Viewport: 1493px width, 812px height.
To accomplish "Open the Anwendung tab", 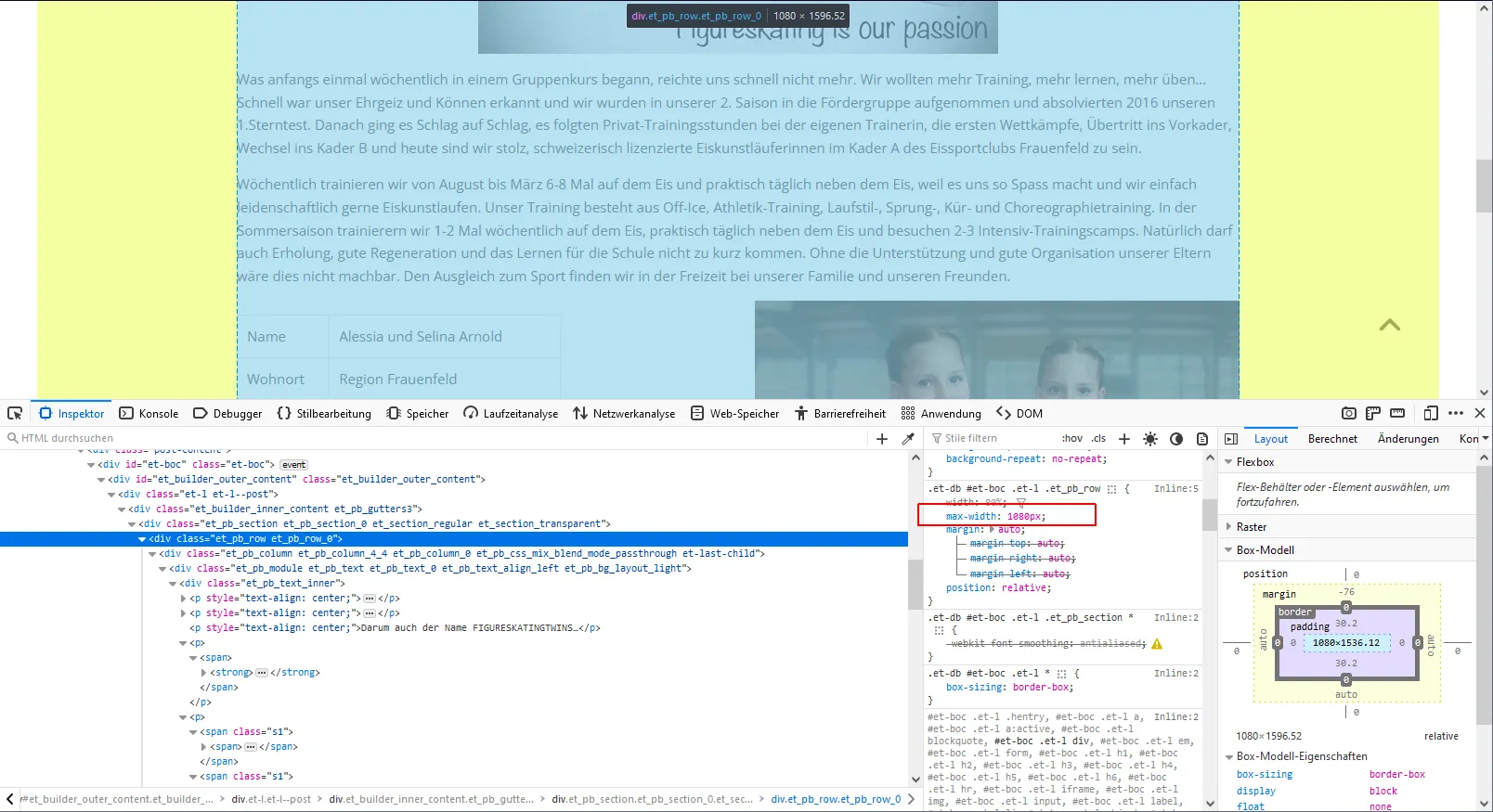I will pos(941,413).
